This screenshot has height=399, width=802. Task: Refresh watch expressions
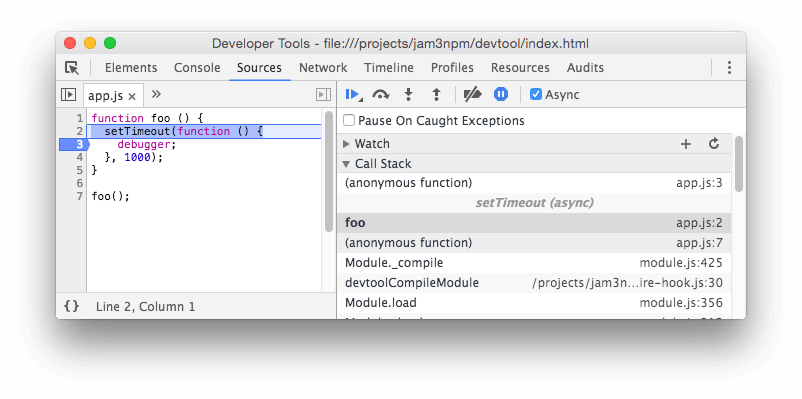pyautogui.click(x=714, y=144)
